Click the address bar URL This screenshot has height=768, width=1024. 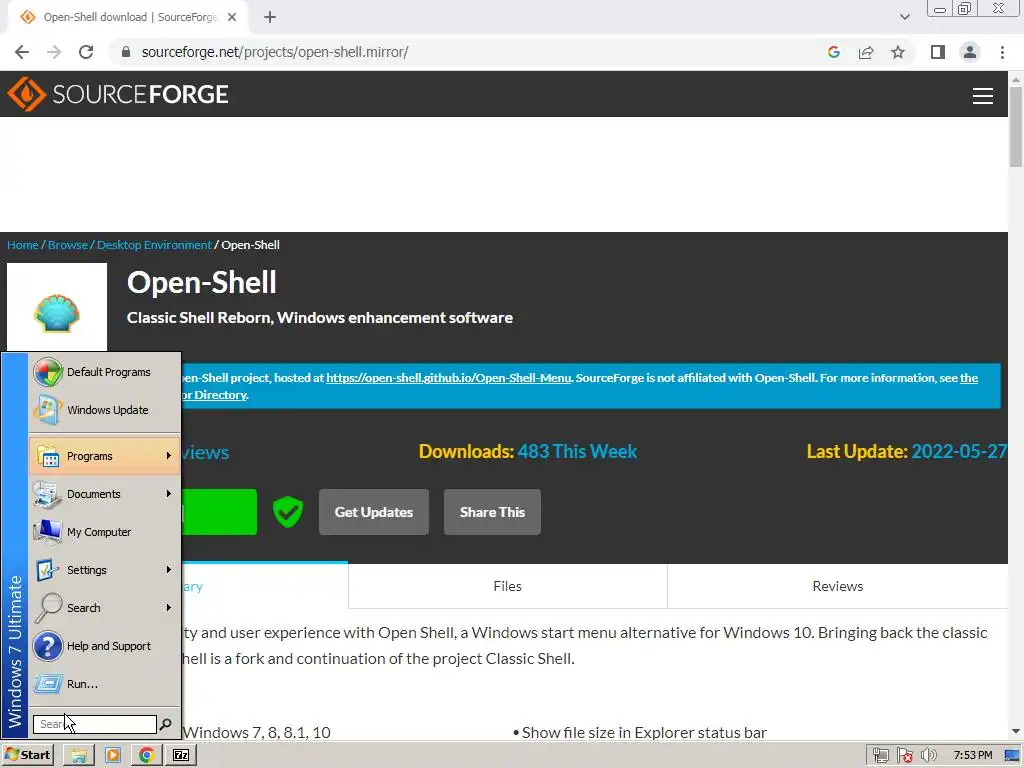pyautogui.click(x=275, y=52)
